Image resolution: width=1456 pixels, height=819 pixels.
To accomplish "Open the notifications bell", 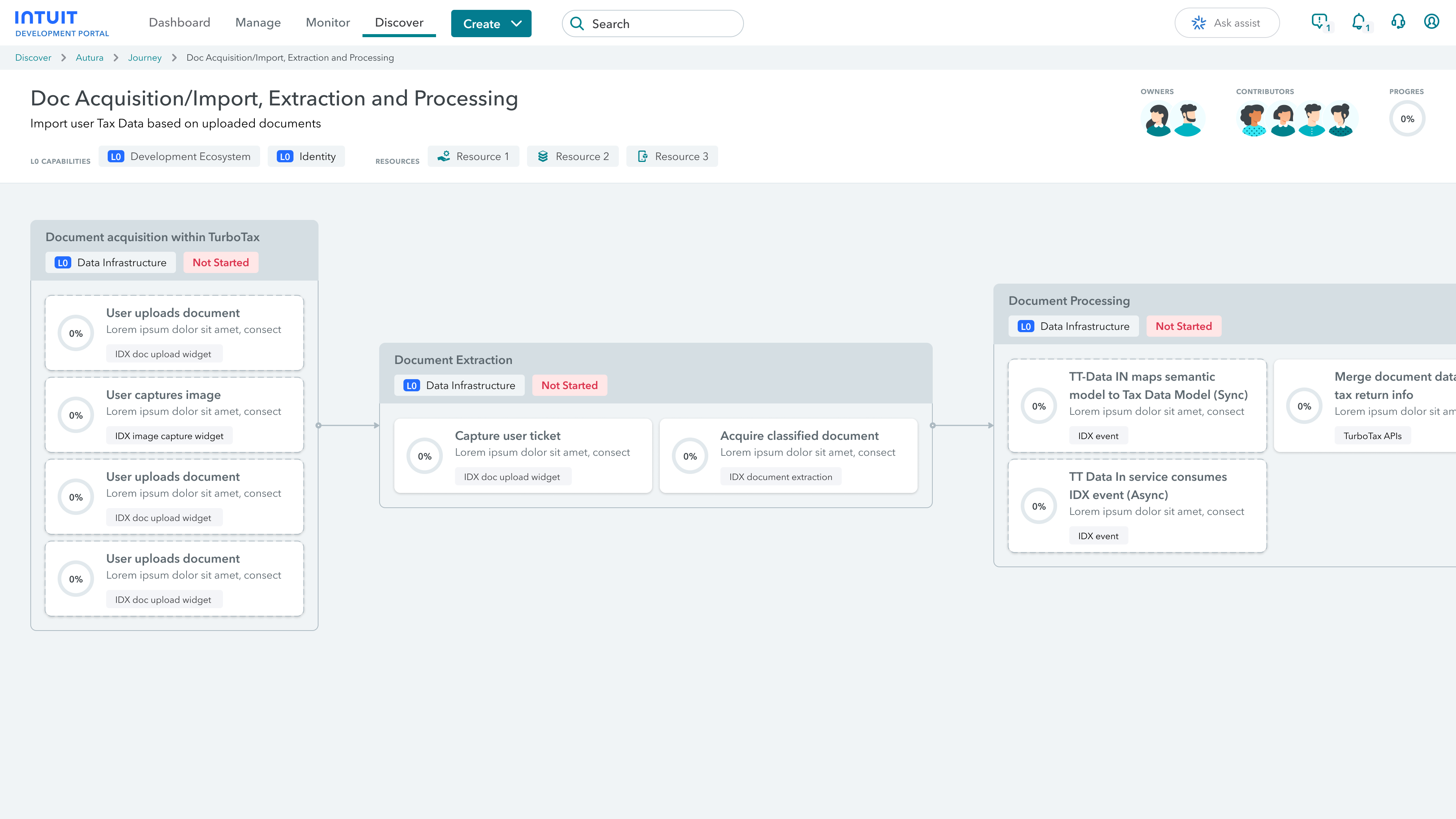I will (x=1358, y=22).
